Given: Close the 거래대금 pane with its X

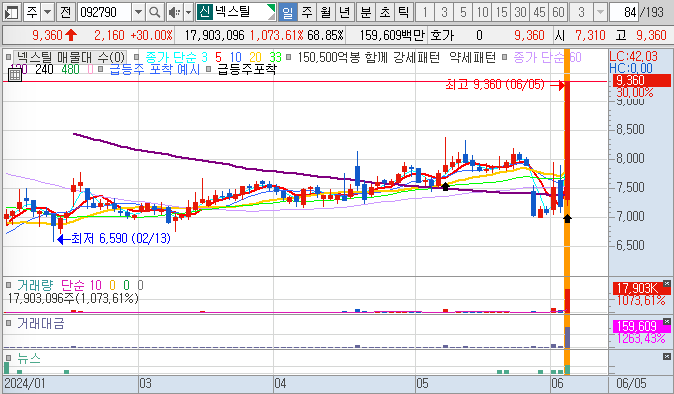Looking at the screenshot, I should coord(667,321).
